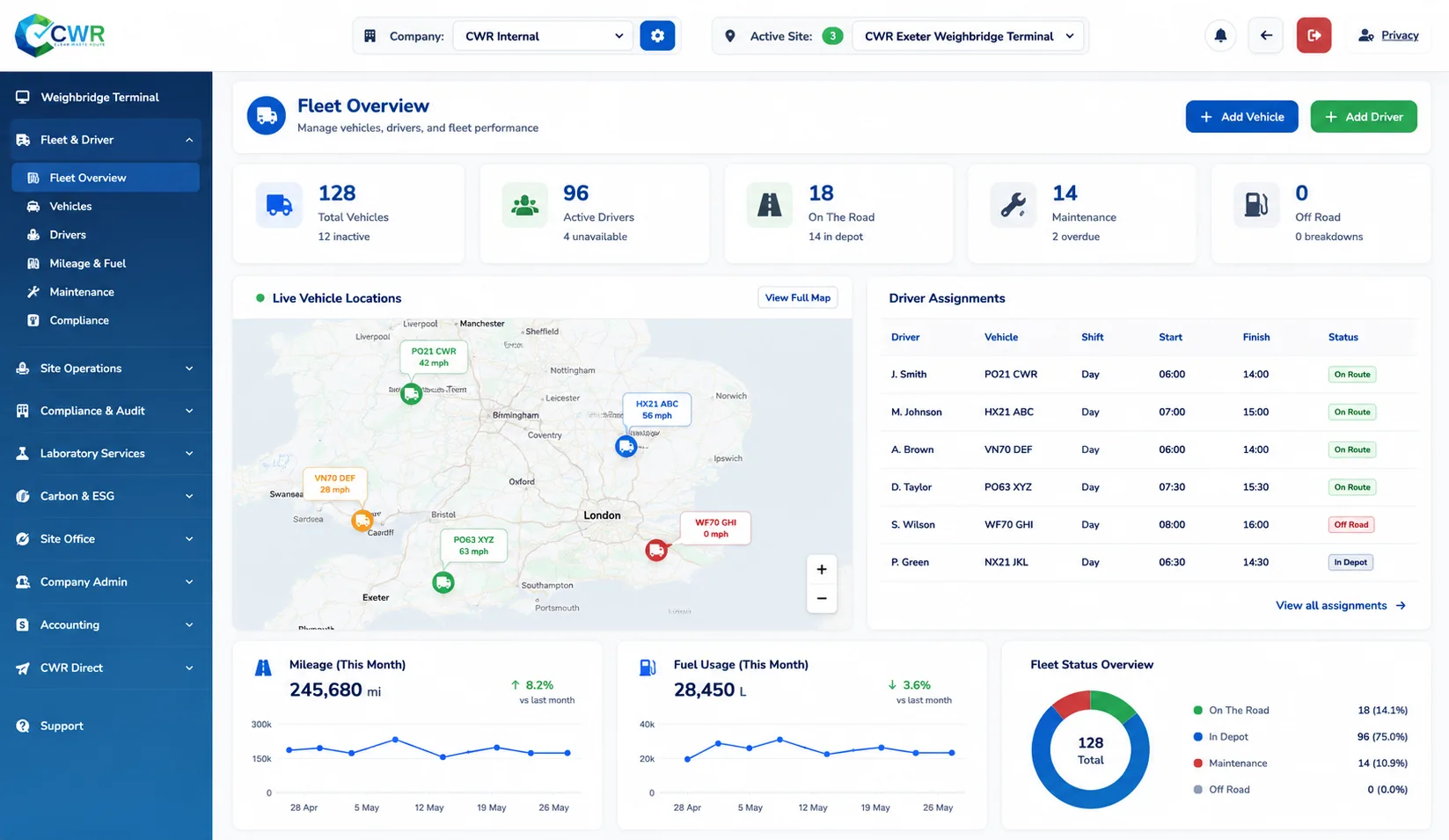Click the green truck marker for PO63 XYZ
The height and width of the screenshot is (840, 1449).
443,582
